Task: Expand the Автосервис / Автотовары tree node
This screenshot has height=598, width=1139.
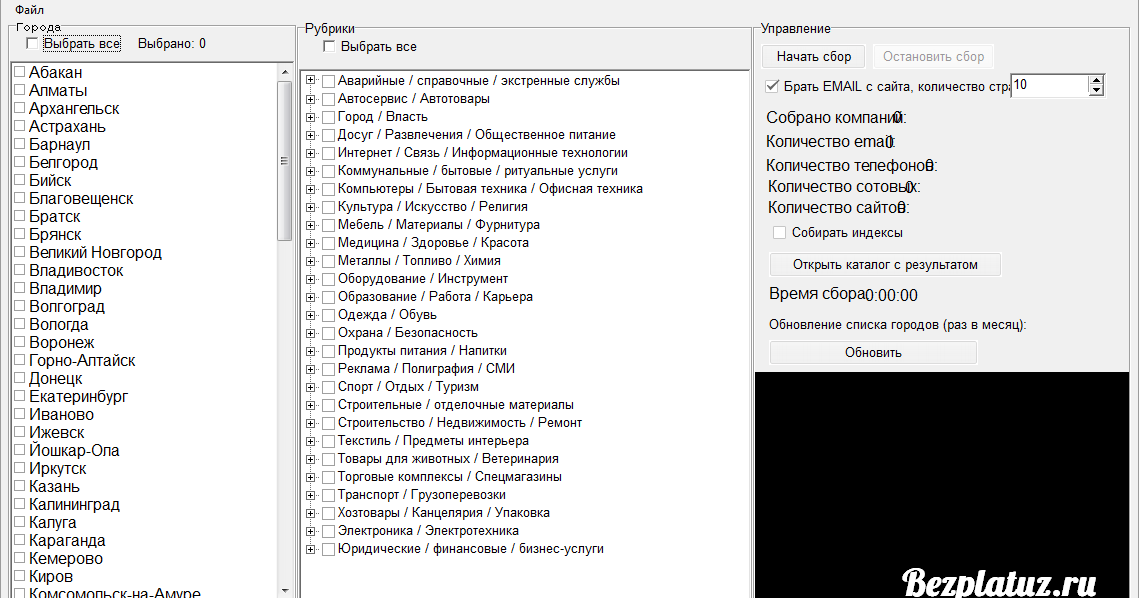Action: click(x=310, y=98)
